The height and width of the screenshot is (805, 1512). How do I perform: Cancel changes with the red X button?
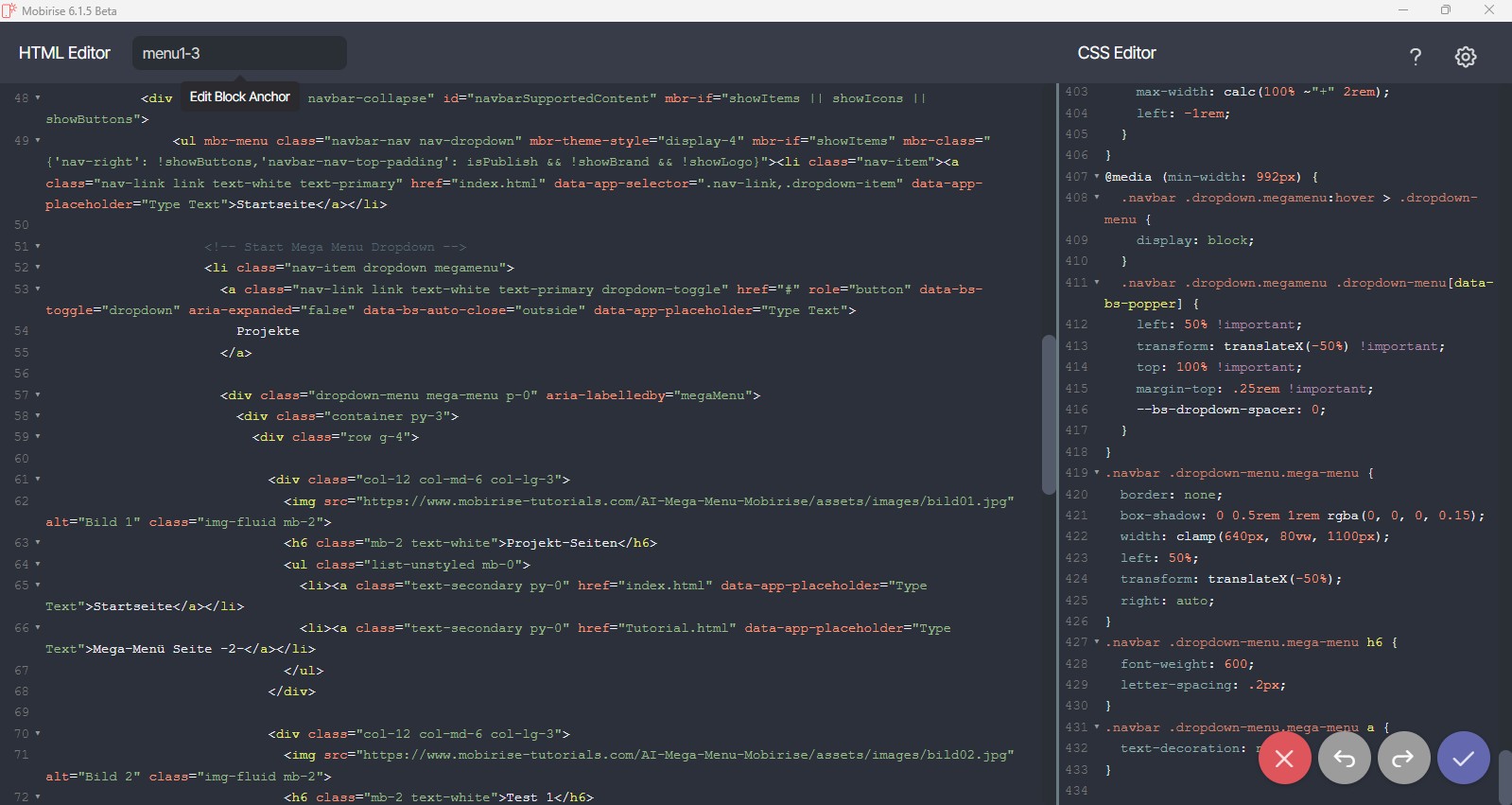point(1284,758)
